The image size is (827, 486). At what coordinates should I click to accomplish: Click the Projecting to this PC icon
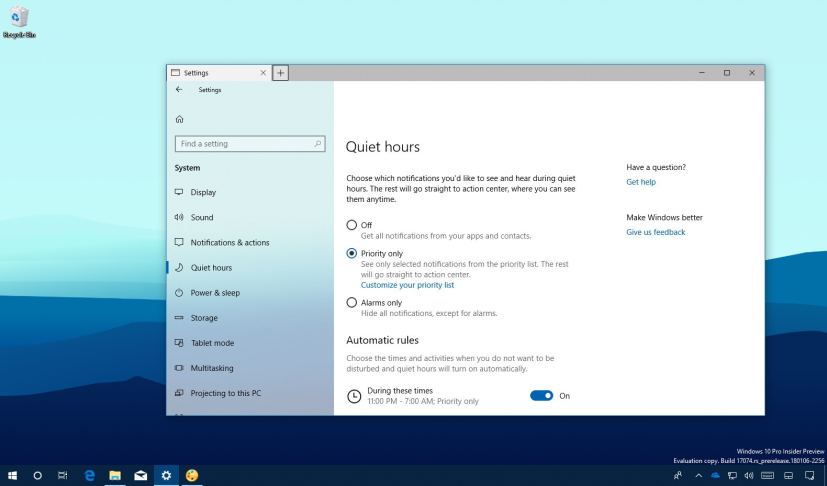(179, 393)
